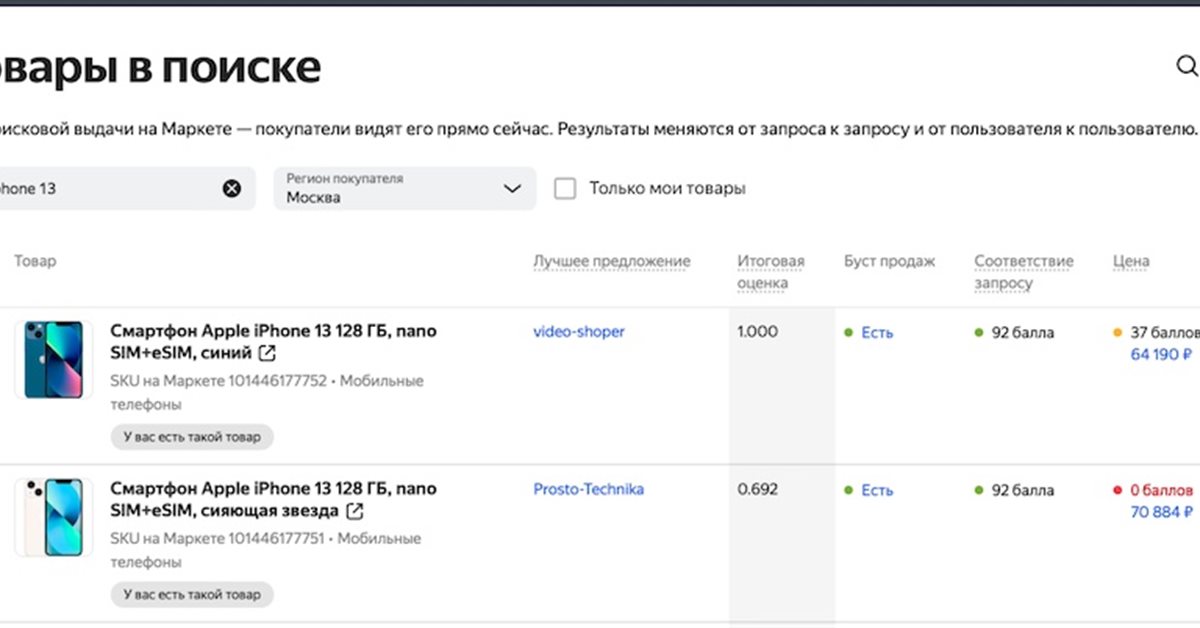Open the video-shoper seller link

coord(578,331)
